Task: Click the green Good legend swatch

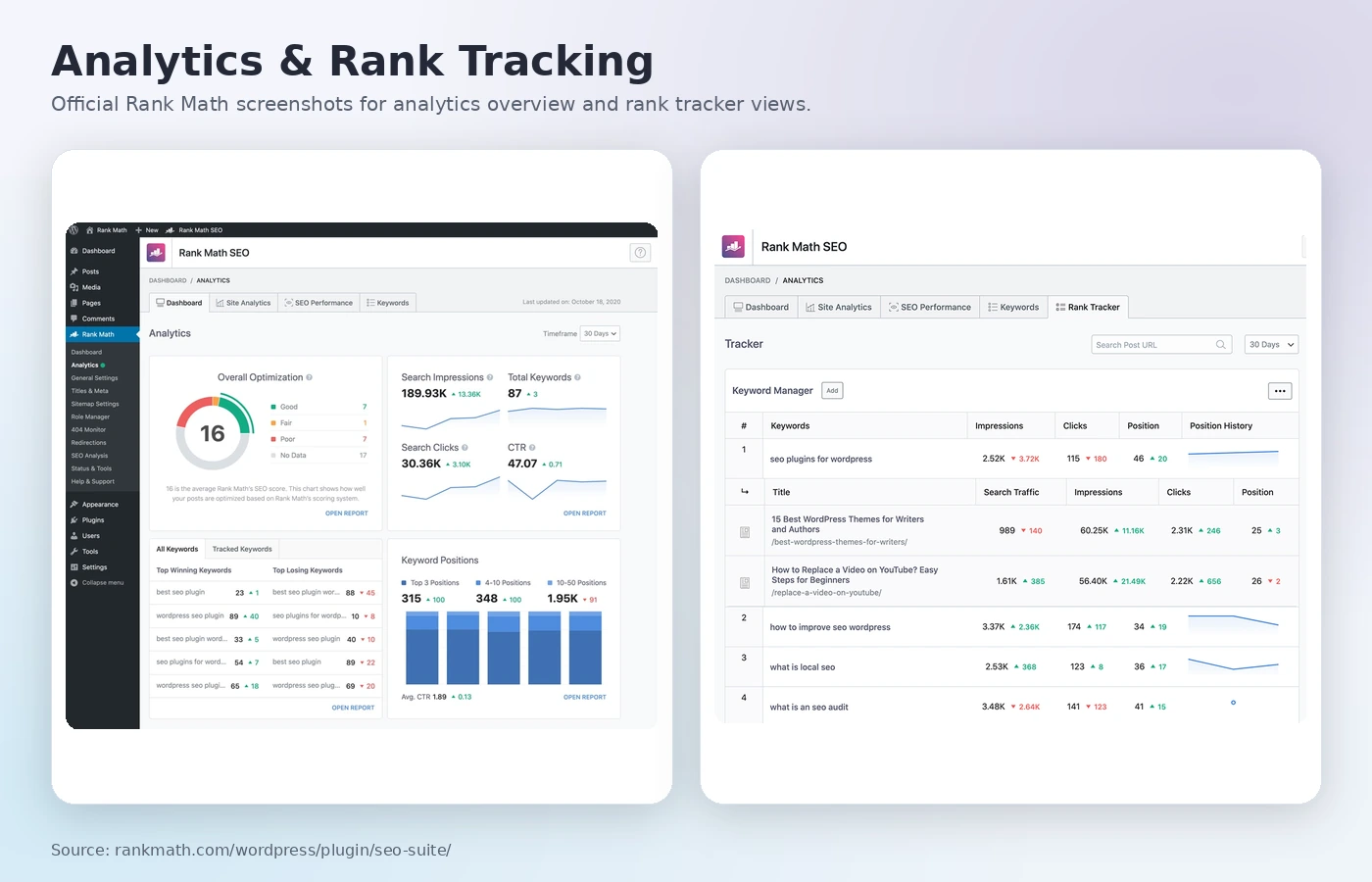Action: [x=273, y=407]
